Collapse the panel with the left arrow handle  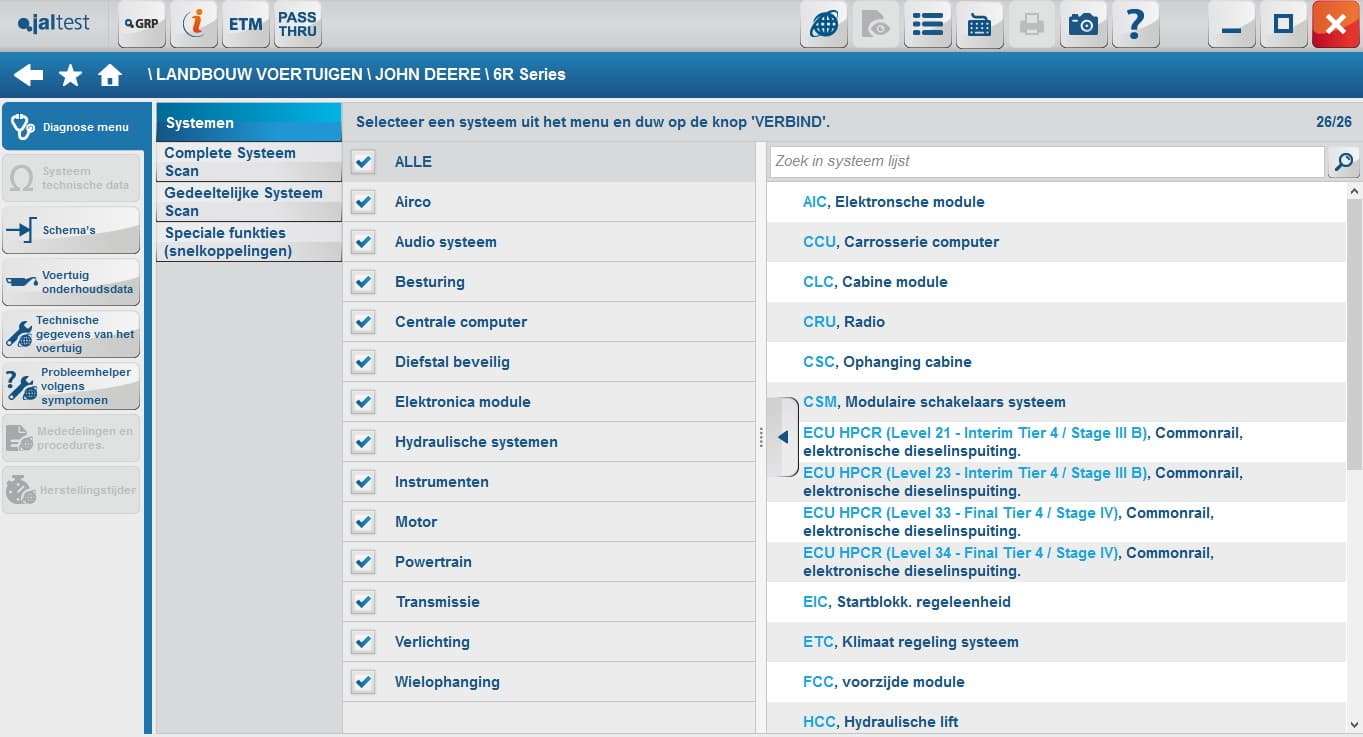(783, 437)
